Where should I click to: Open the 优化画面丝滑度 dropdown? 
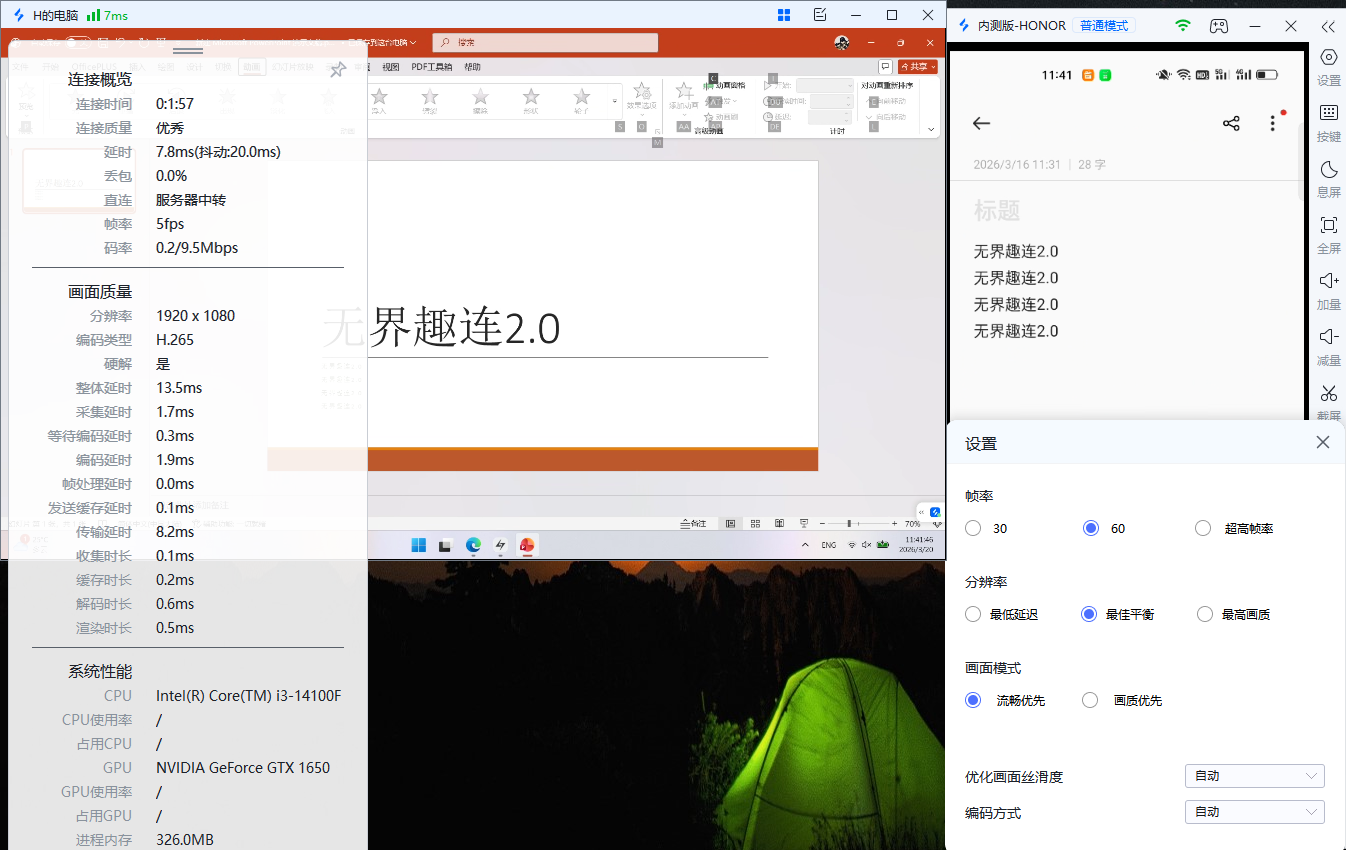pyautogui.click(x=1254, y=775)
